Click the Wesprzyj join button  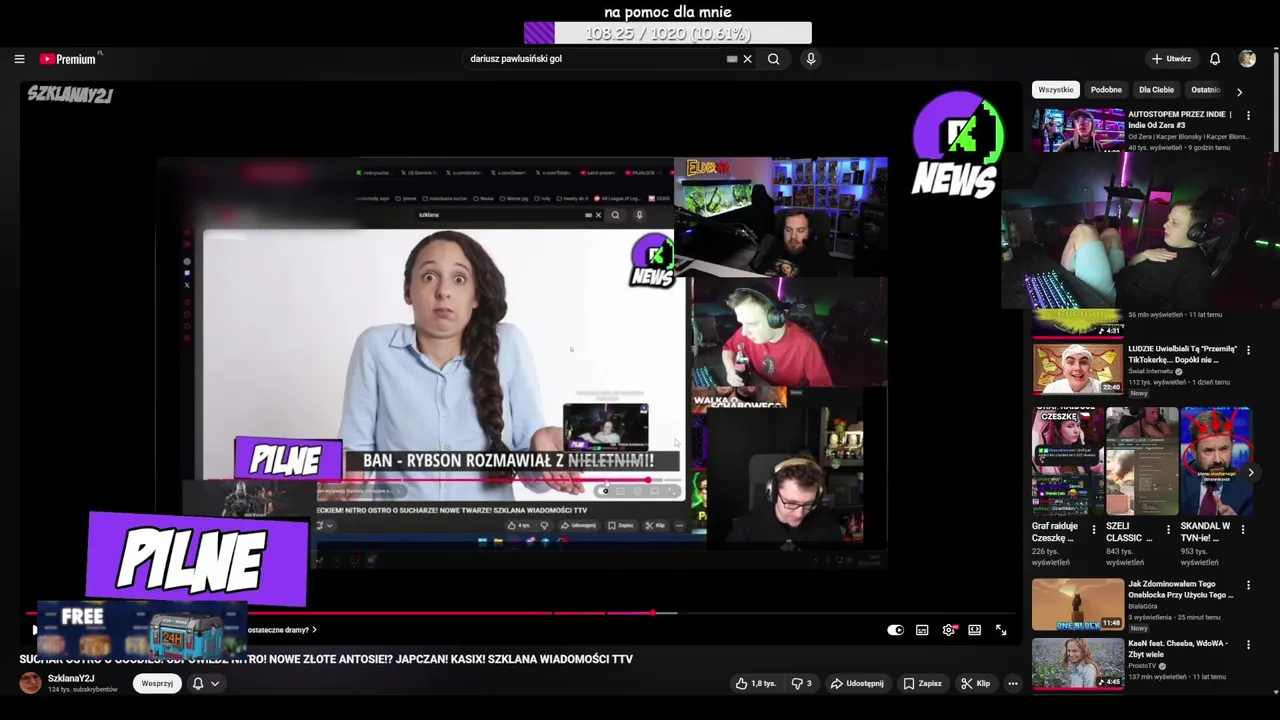click(157, 683)
